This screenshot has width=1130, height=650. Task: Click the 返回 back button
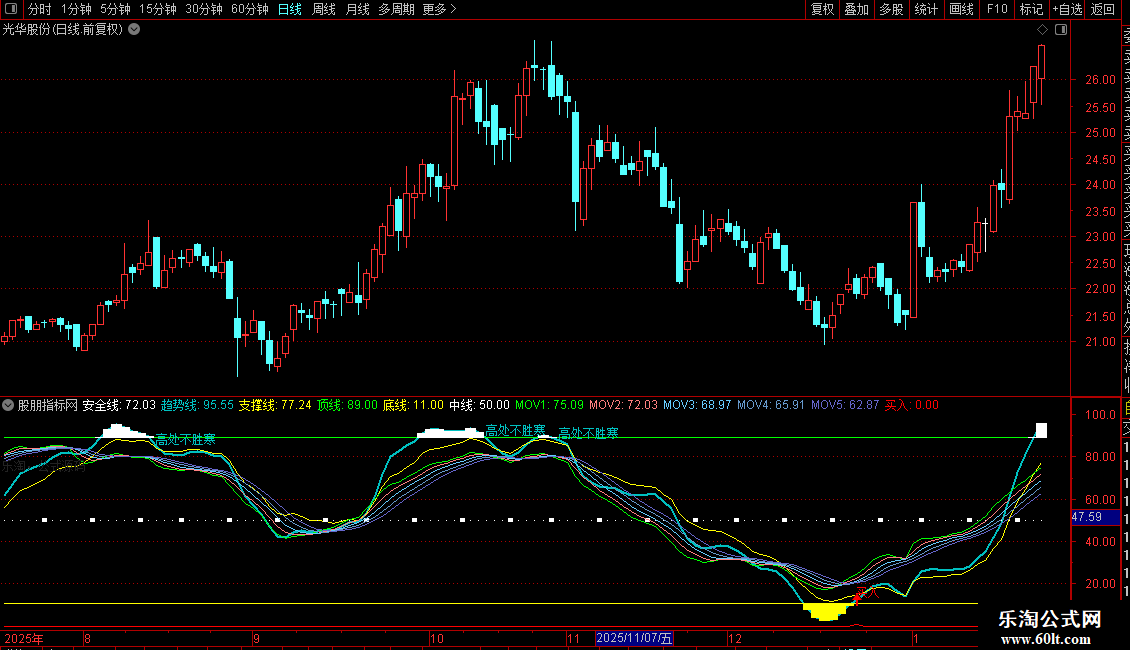pos(1103,10)
